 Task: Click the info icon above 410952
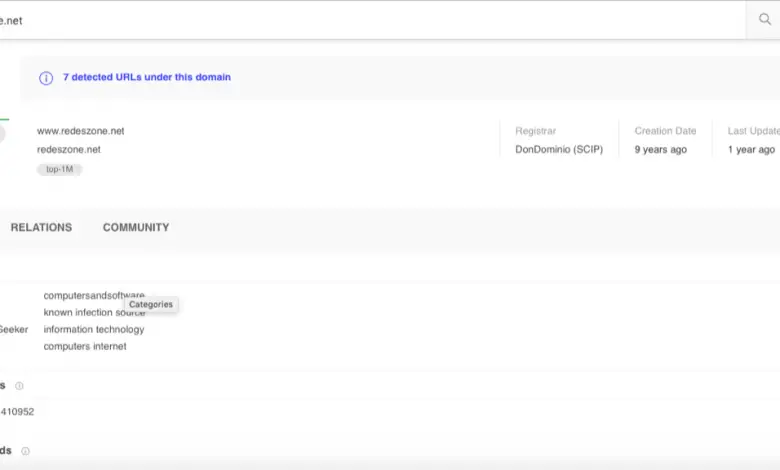point(19,386)
